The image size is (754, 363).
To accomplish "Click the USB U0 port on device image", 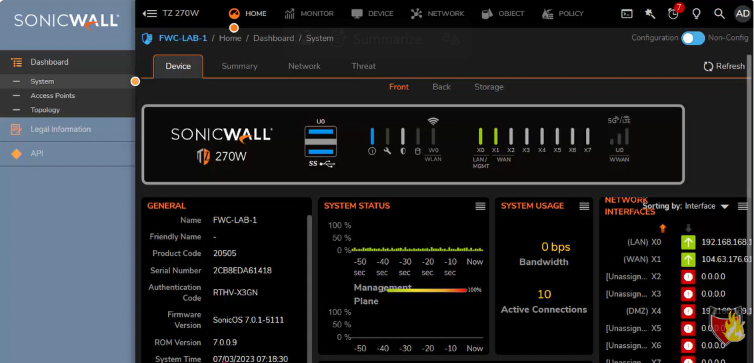I will [x=321, y=141].
